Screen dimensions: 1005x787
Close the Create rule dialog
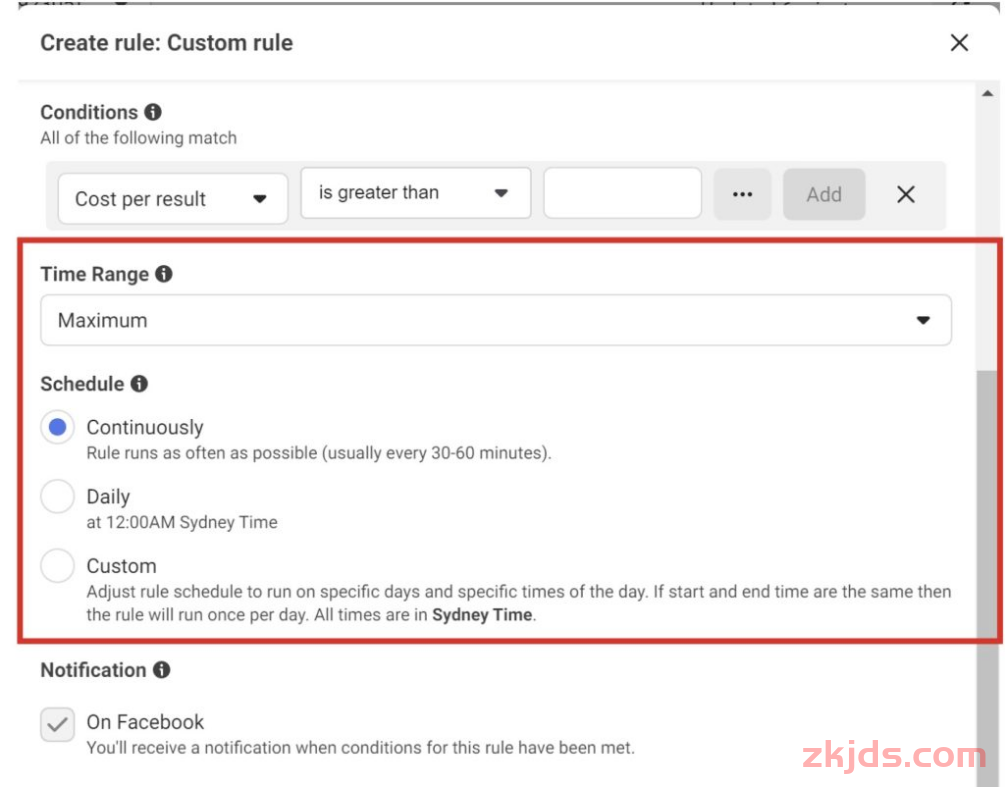[959, 43]
